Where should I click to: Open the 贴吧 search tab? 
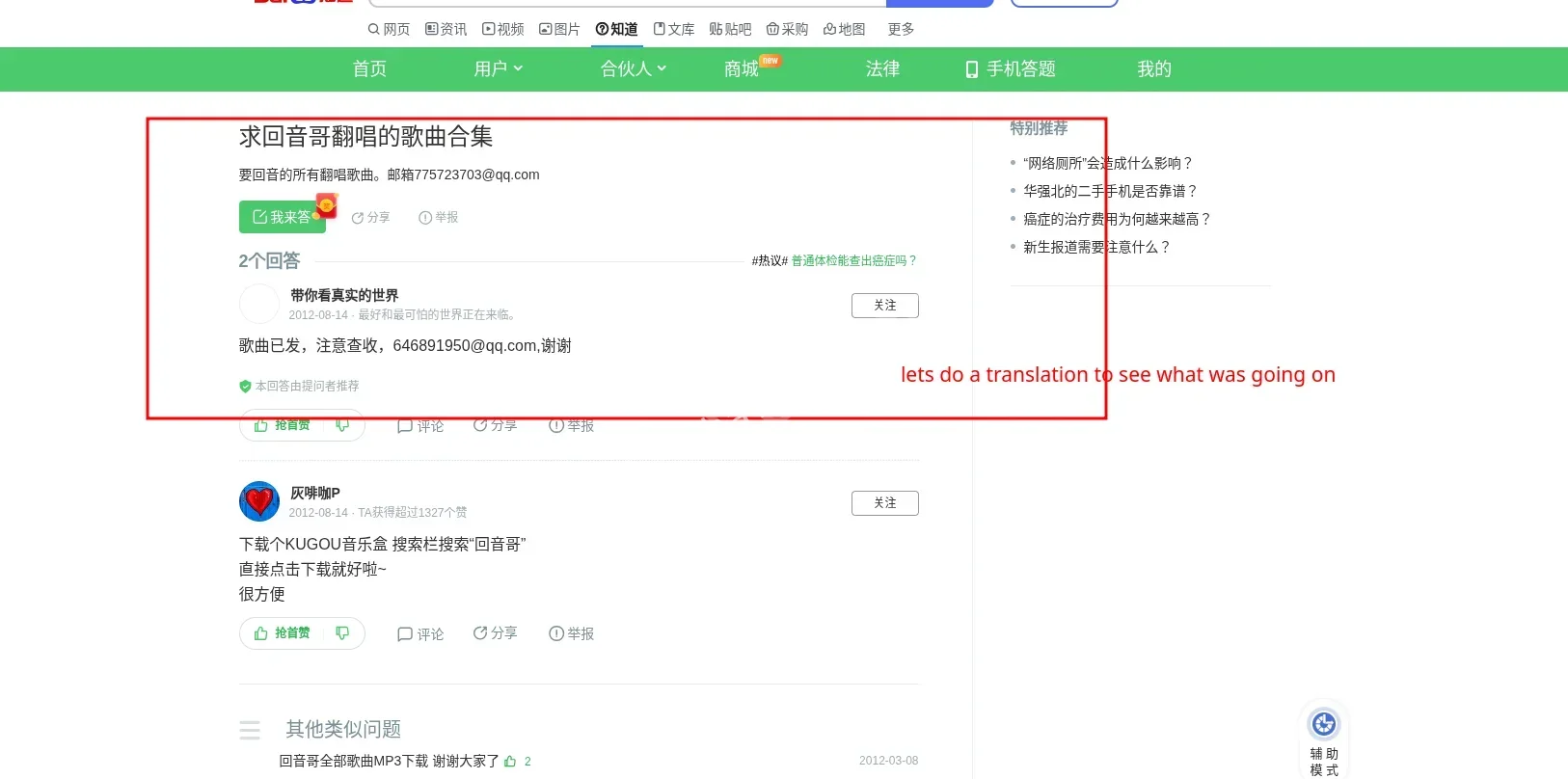click(730, 29)
